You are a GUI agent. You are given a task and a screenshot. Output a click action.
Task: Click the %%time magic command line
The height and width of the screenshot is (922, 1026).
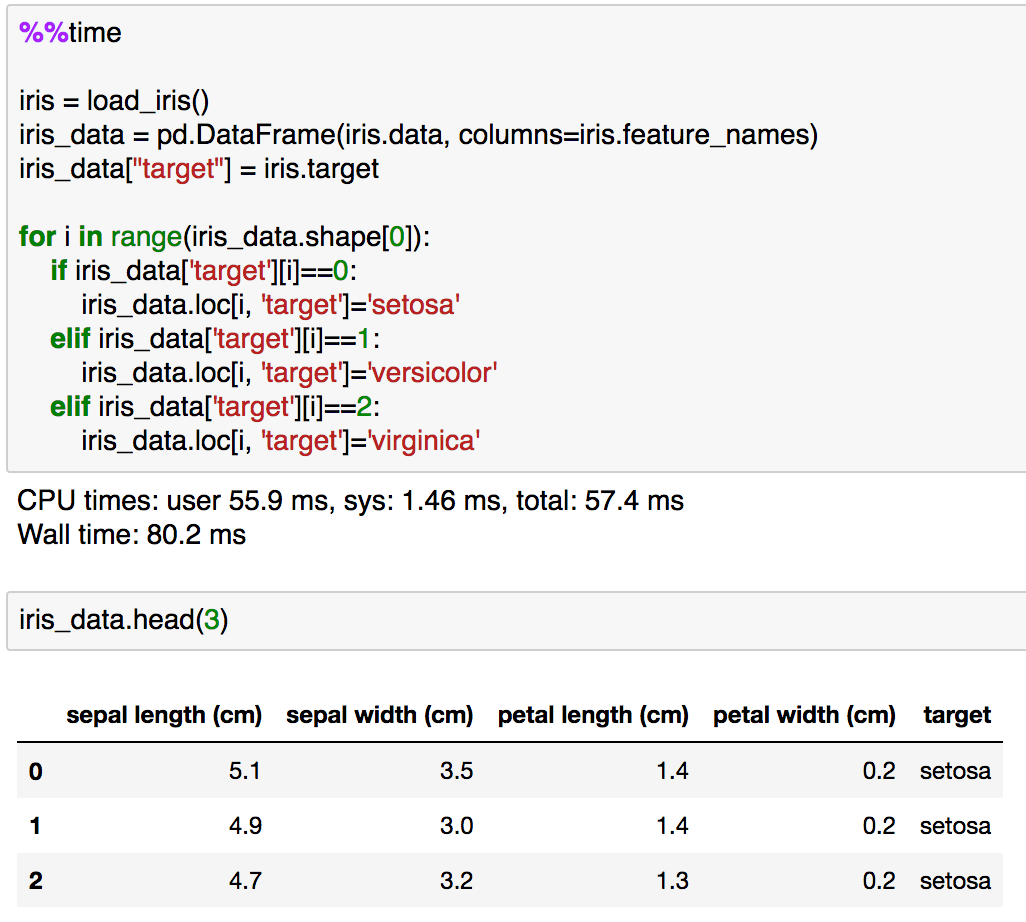(x=70, y=33)
